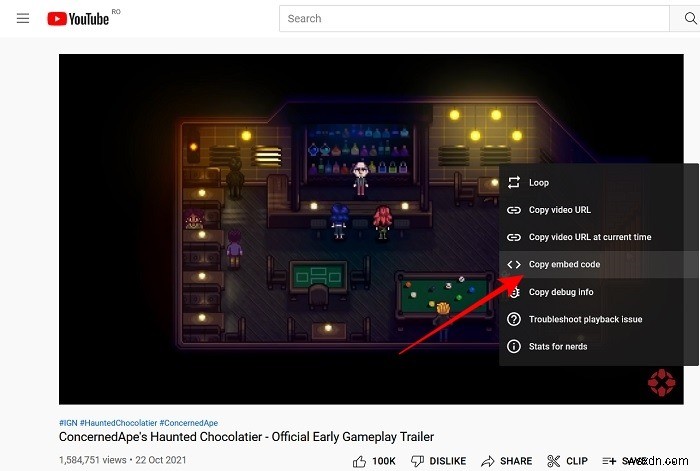Click the search magnifier button
700x471 pixels.
coord(690,18)
